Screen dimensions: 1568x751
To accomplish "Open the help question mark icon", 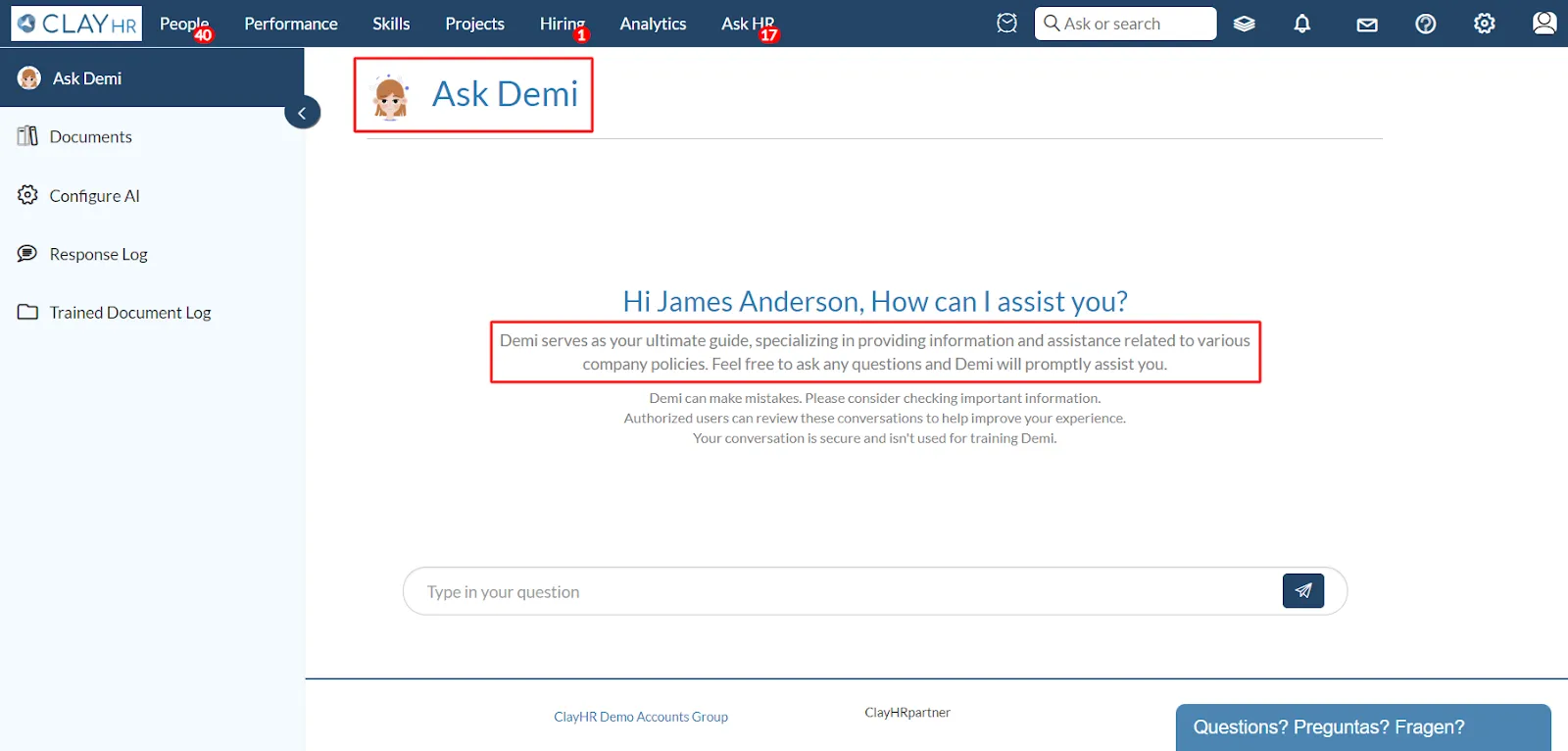I will click(x=1426, y=24).
